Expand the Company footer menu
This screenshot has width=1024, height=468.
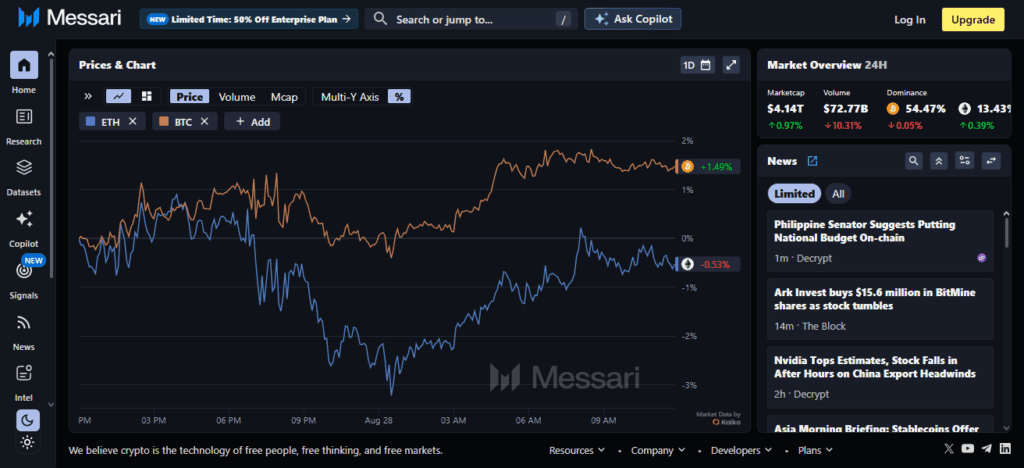(658, 450)
